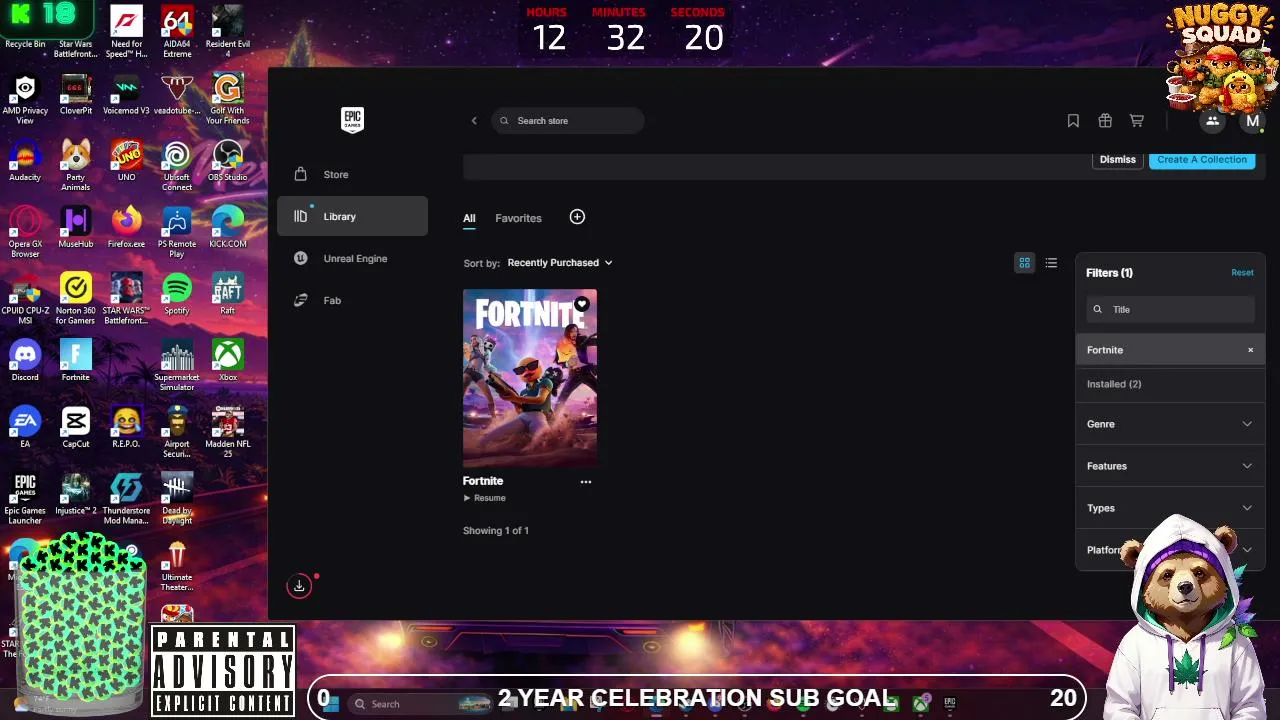The image size is (1280, 720).
Task: Focus the Search store field
Action: pos(568,121)
